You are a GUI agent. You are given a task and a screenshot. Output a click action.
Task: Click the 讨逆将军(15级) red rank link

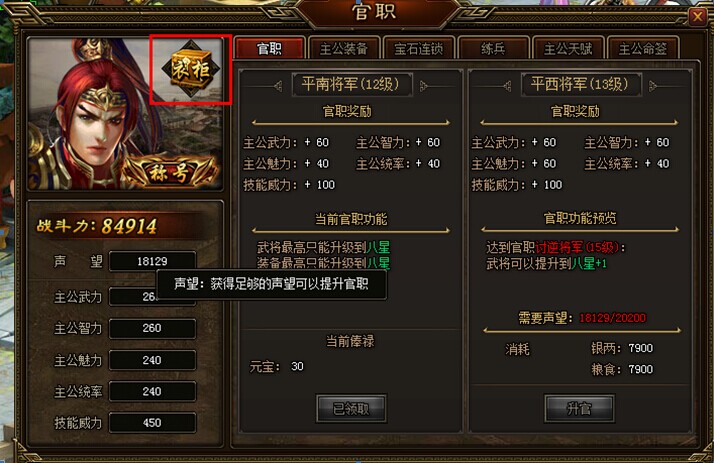(577, 247)
